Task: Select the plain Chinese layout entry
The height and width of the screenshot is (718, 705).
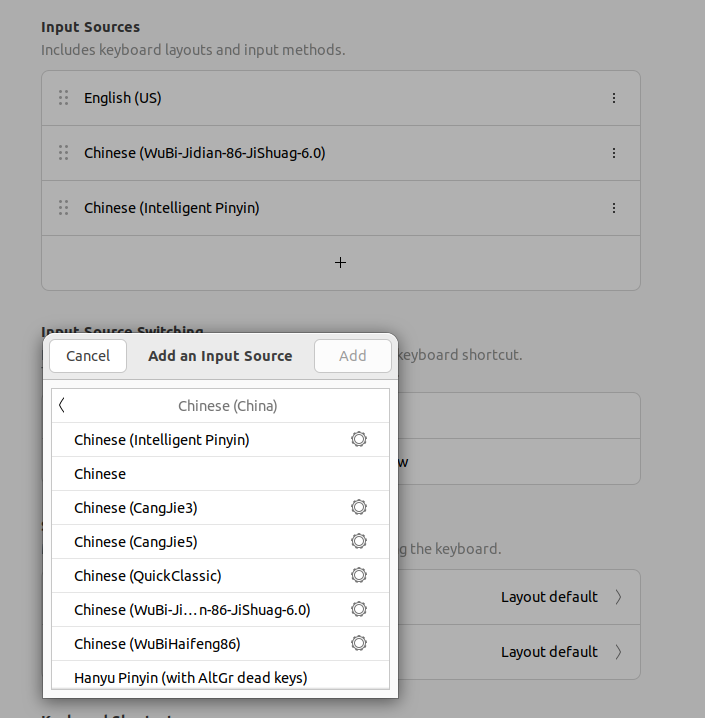Action: pyautogui.click(x=100, y=474)
